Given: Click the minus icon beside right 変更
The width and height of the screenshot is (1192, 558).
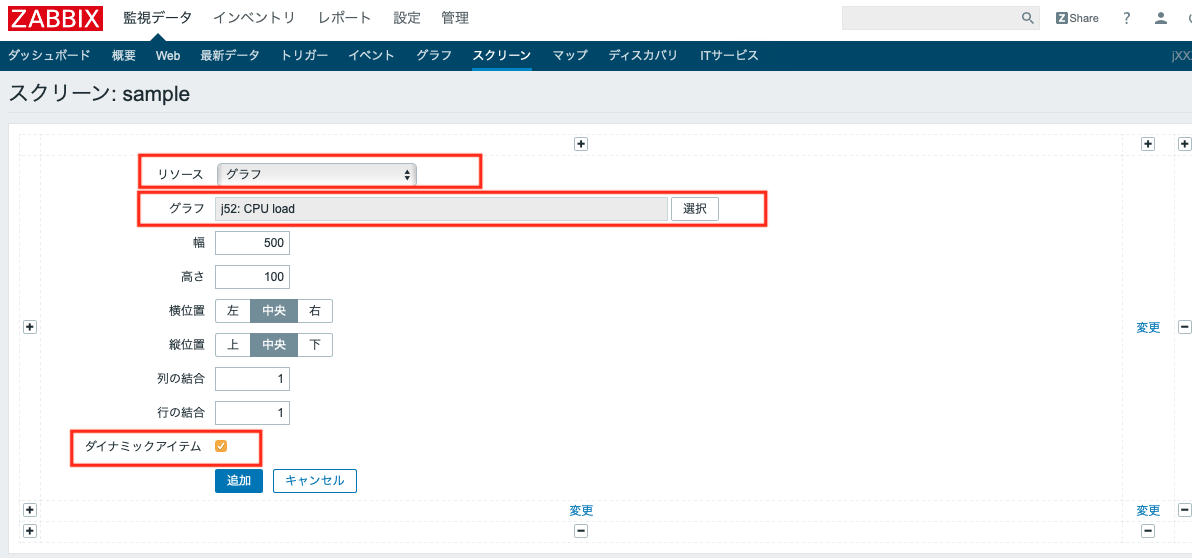Looking at the screenshot, I should [1185, 327].
